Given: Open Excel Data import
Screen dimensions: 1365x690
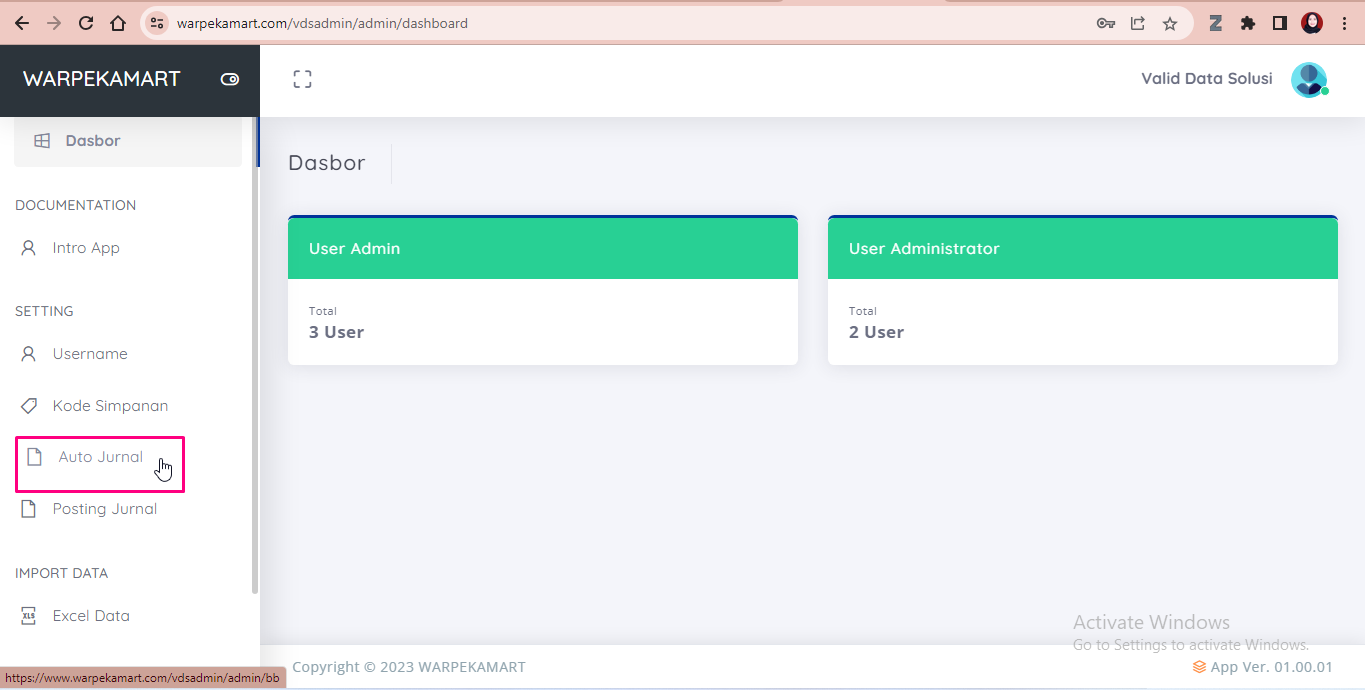Looking at the screenshot, I should 91,616.
